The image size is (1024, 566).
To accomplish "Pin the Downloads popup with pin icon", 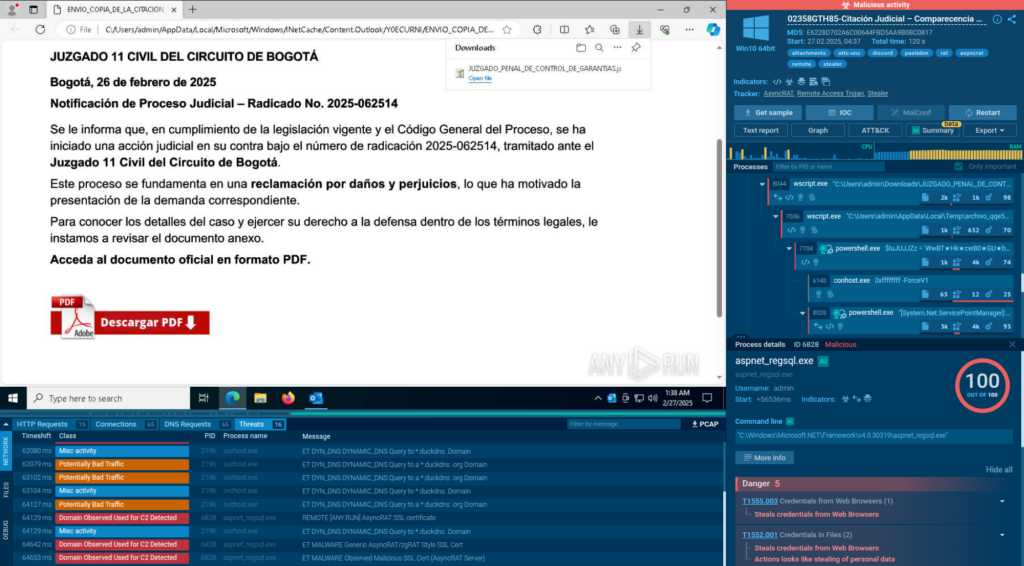I will click(x=636, y=47).
